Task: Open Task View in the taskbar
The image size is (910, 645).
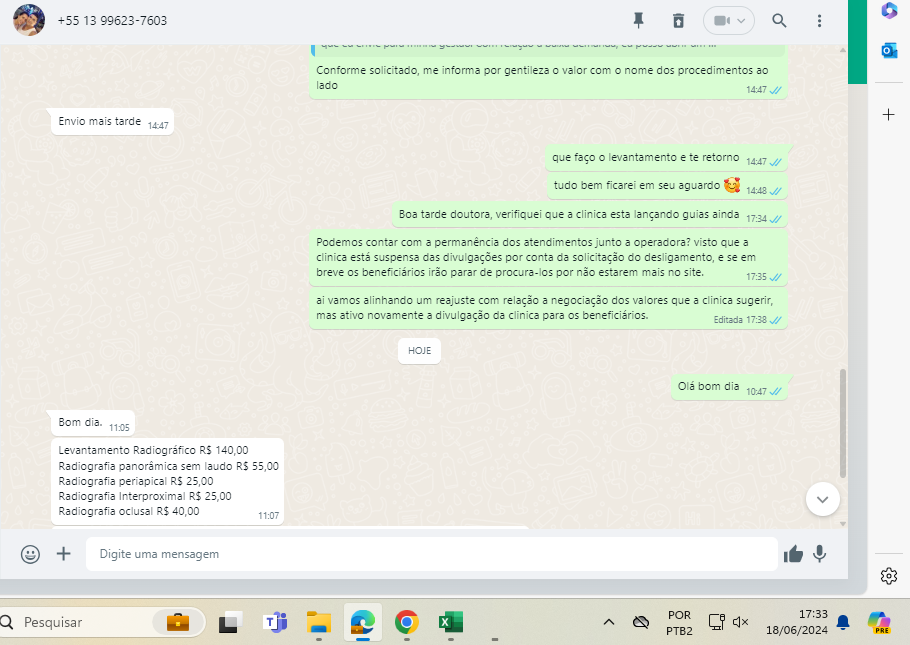Action: click(x=230, y=622)
